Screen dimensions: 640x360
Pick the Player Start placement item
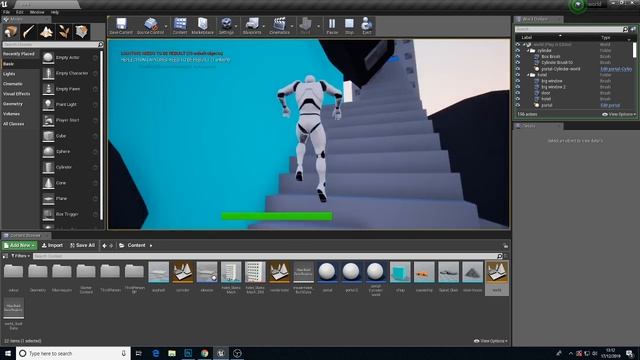(x=70, y=120)
